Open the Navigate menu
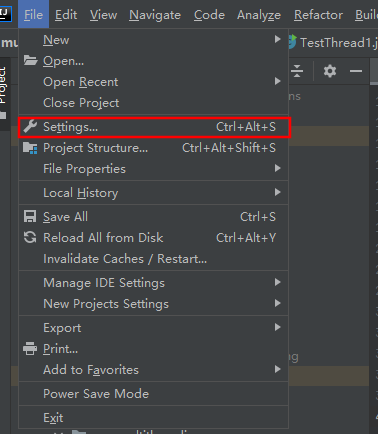This screenshot has height=434, width=378. coord(155,15)
